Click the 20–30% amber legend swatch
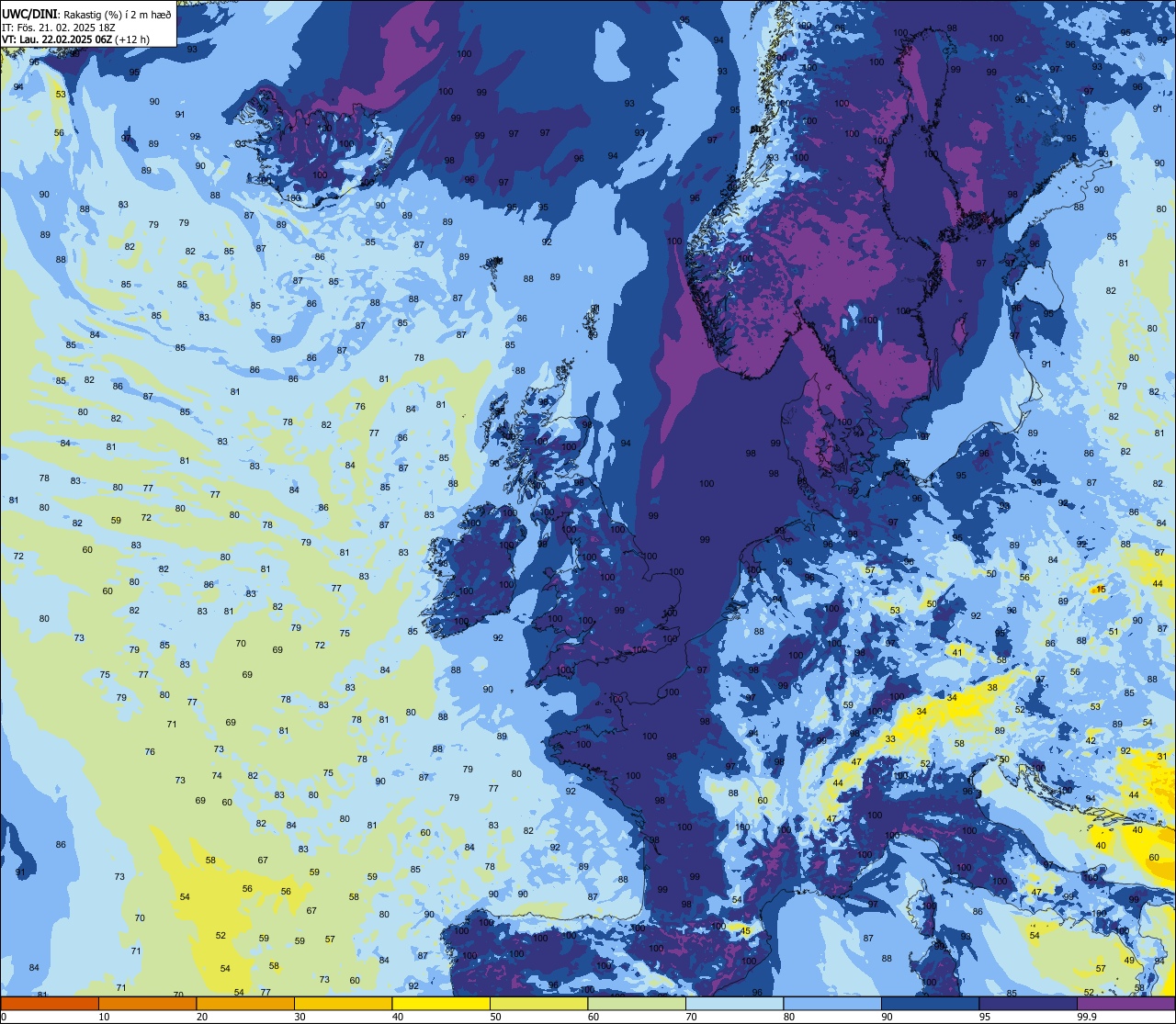 (x=245, y=1003)
